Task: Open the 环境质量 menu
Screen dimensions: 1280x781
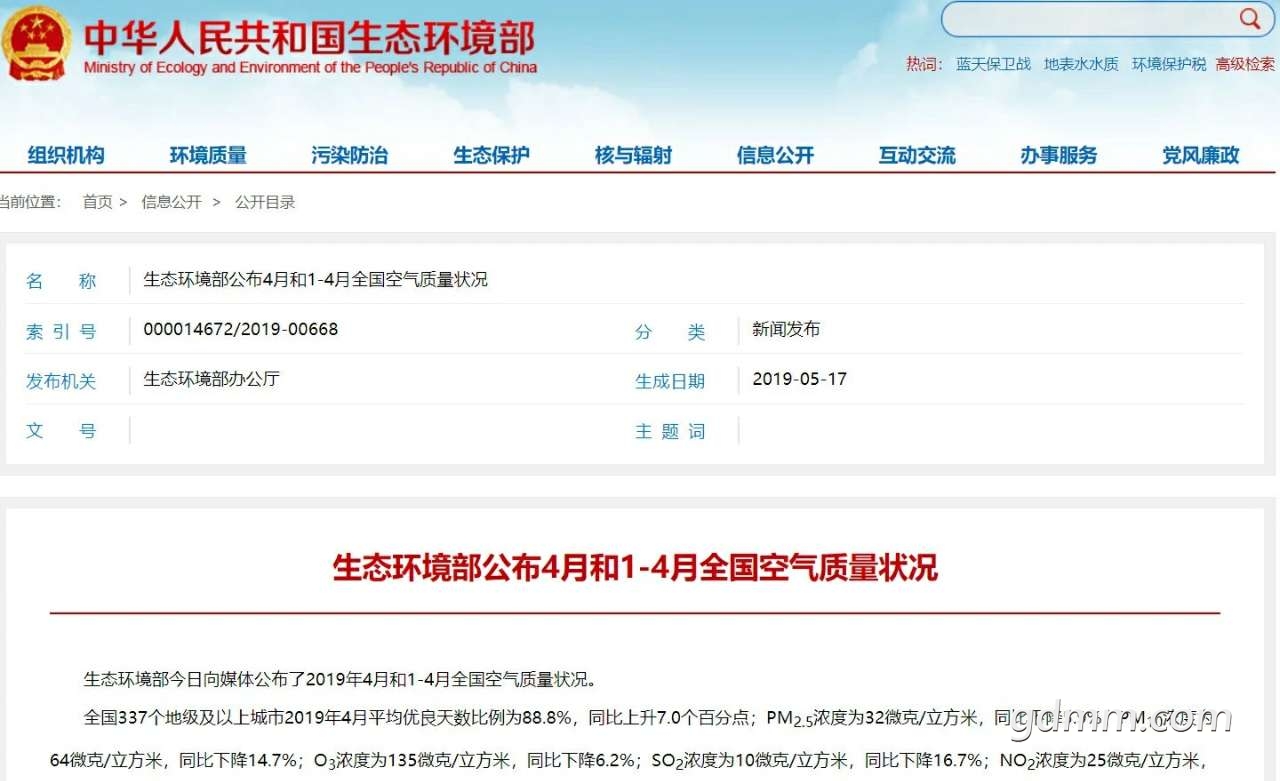Action: (x=208, y=155)
